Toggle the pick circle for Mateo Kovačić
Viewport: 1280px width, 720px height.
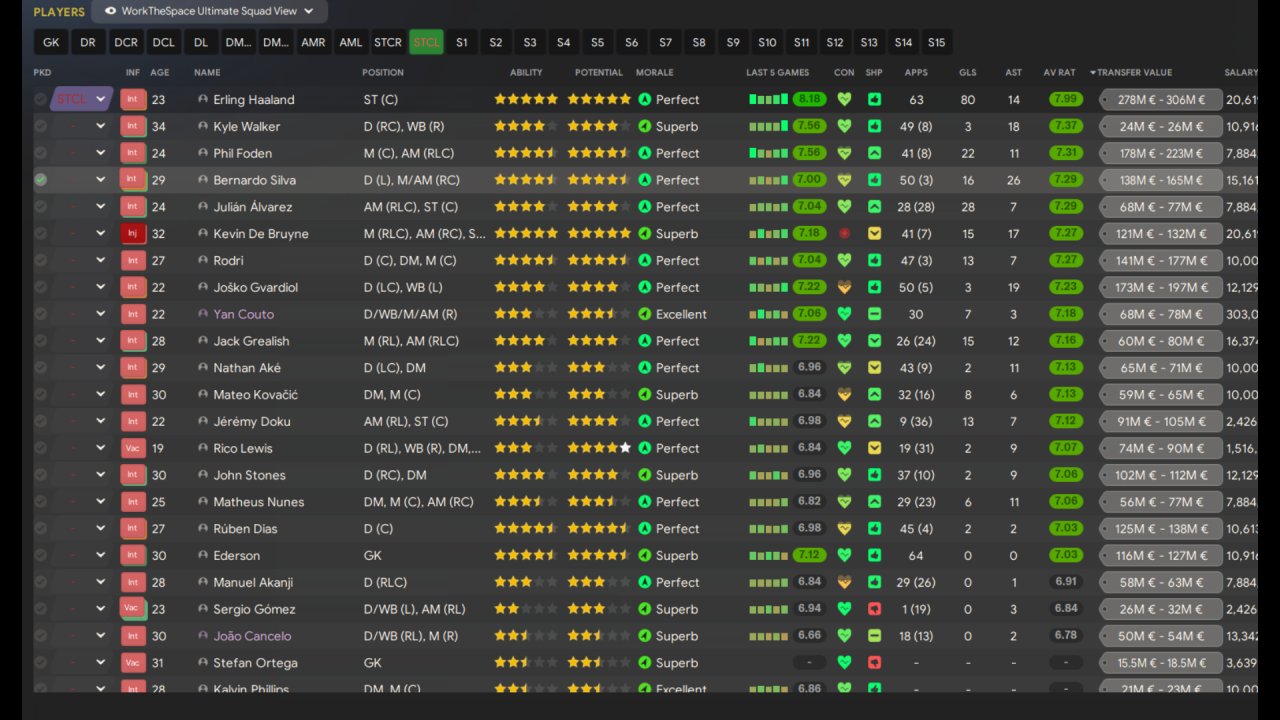pos(40,395)
